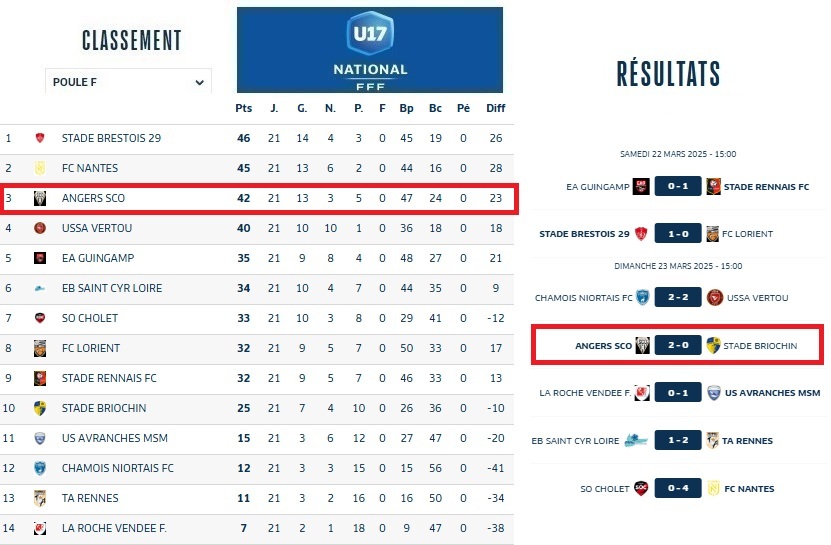The height and width of the screenshot is (545, 831).
Task: Open the U17 National FFF banner
Action: click(x=370, y=50)
